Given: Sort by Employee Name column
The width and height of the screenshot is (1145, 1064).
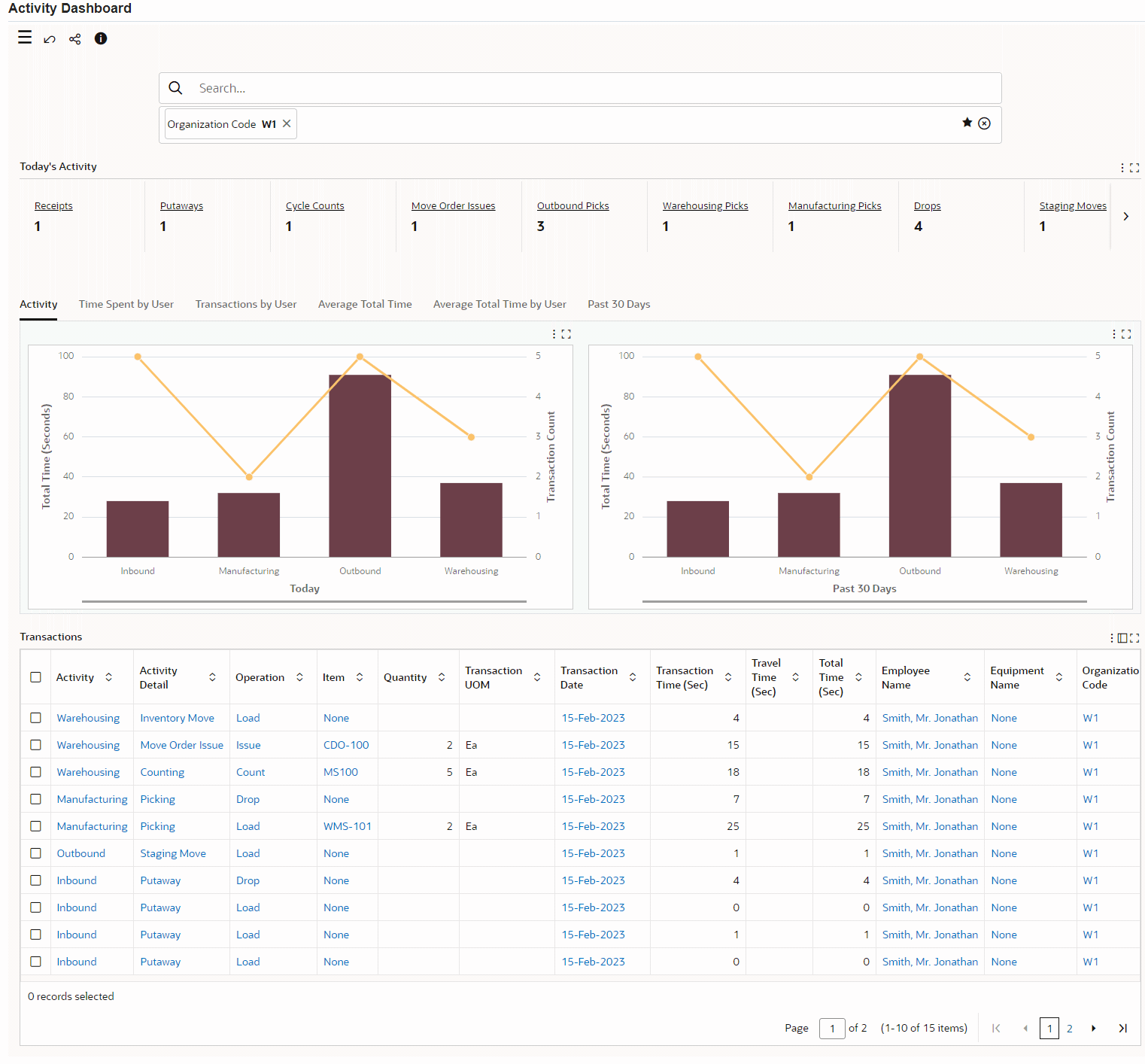Looking at the screenshot, I should [x=967, y=677].
